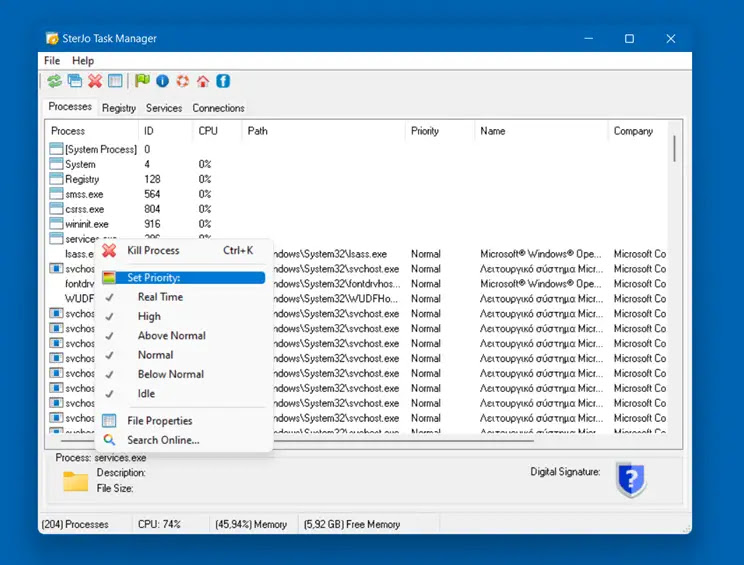The width and height of the screenshot is (744, 565).
Task: Set priority to Above Normal
Action: pyautogui.click(x=183, y=336)
